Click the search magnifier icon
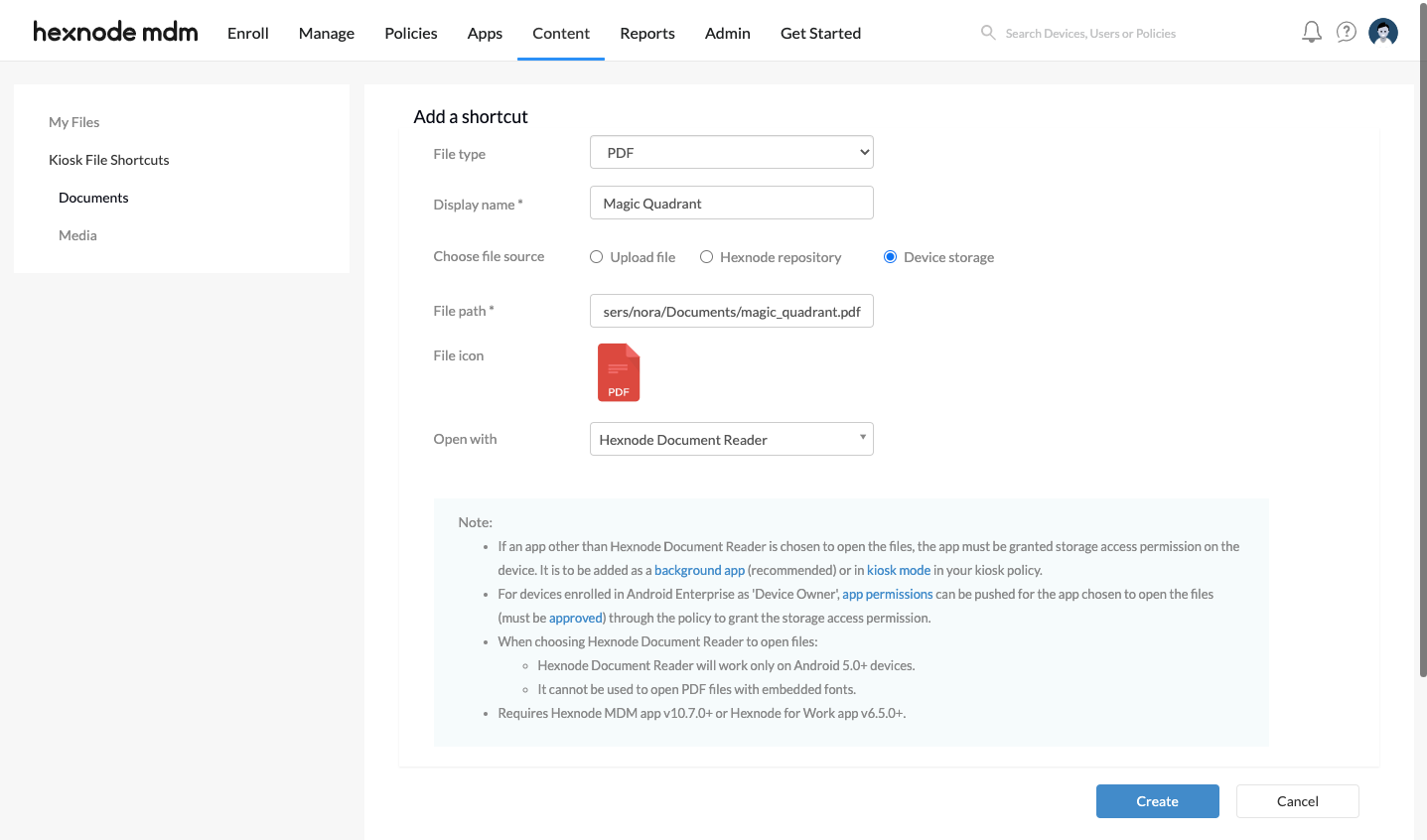The width and height of the screenshot is (1427, 840). [988, 33]
